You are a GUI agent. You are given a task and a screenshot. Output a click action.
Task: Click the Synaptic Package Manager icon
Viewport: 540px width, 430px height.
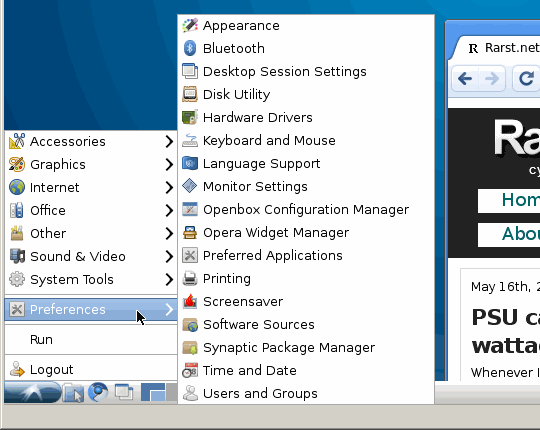pos(190,347)
